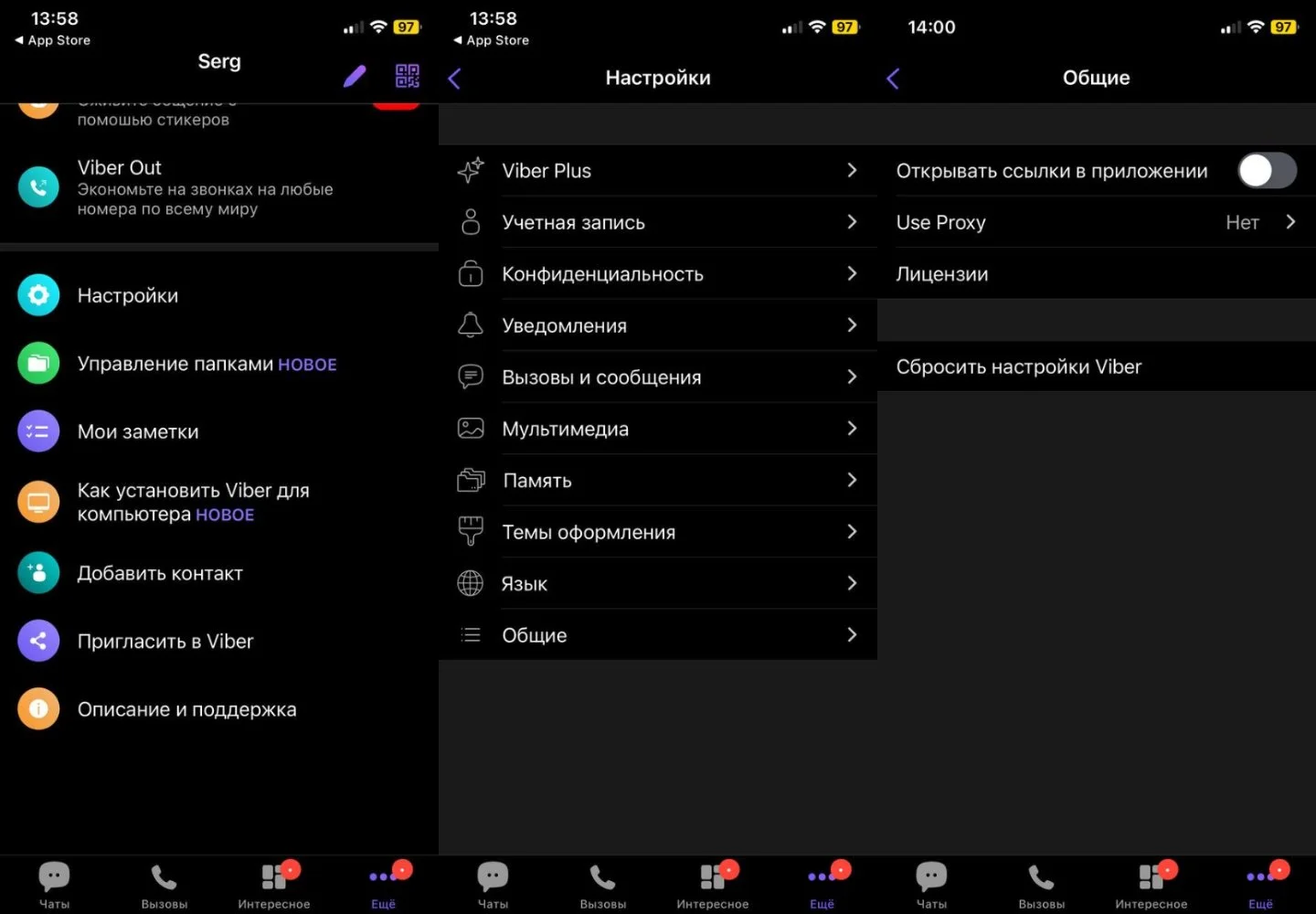Tap Управление папками label
Screen dimensions: 1316x914
click(175, 364)
